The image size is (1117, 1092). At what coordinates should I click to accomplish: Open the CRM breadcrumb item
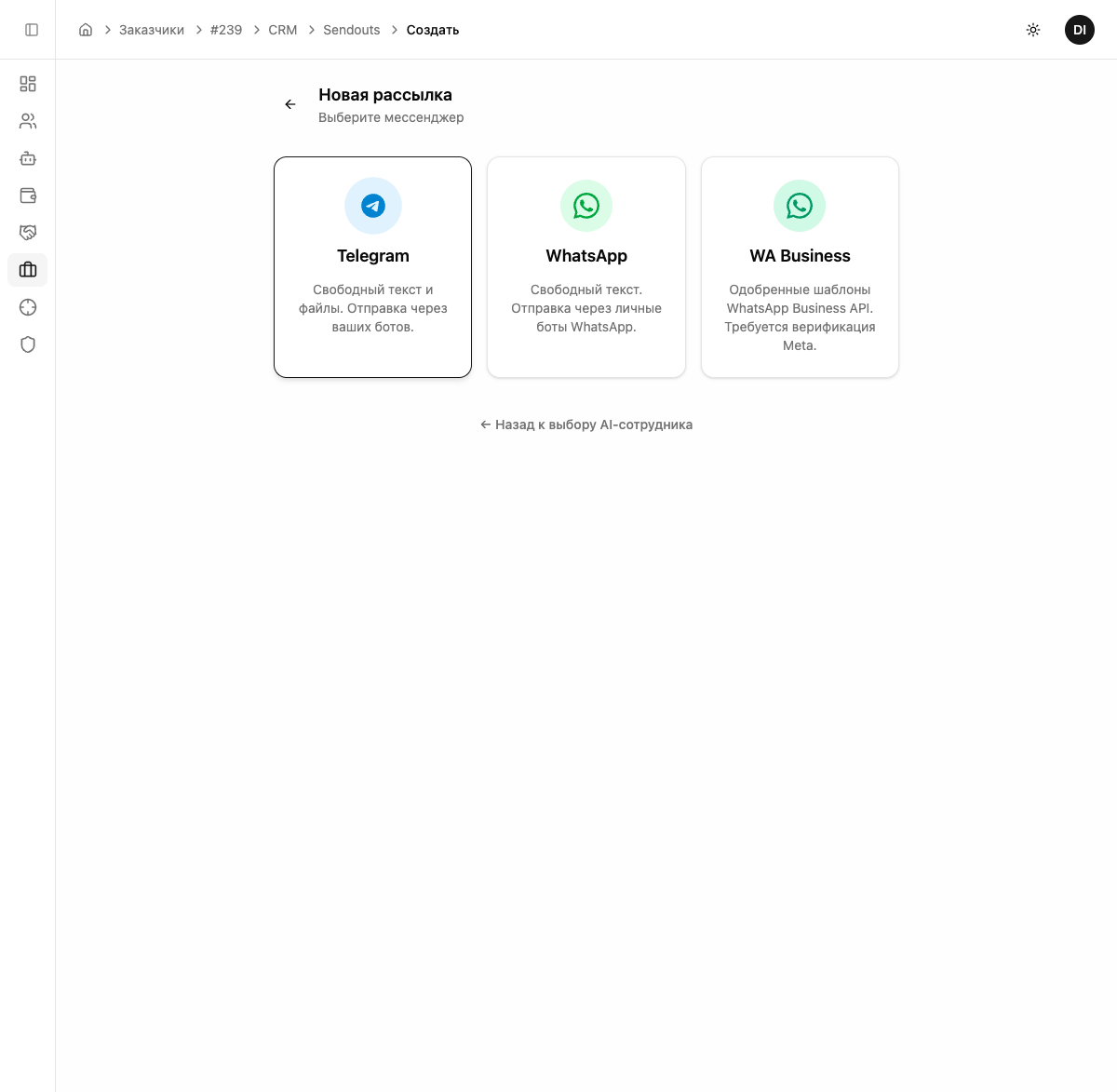(x=282, y=30)
